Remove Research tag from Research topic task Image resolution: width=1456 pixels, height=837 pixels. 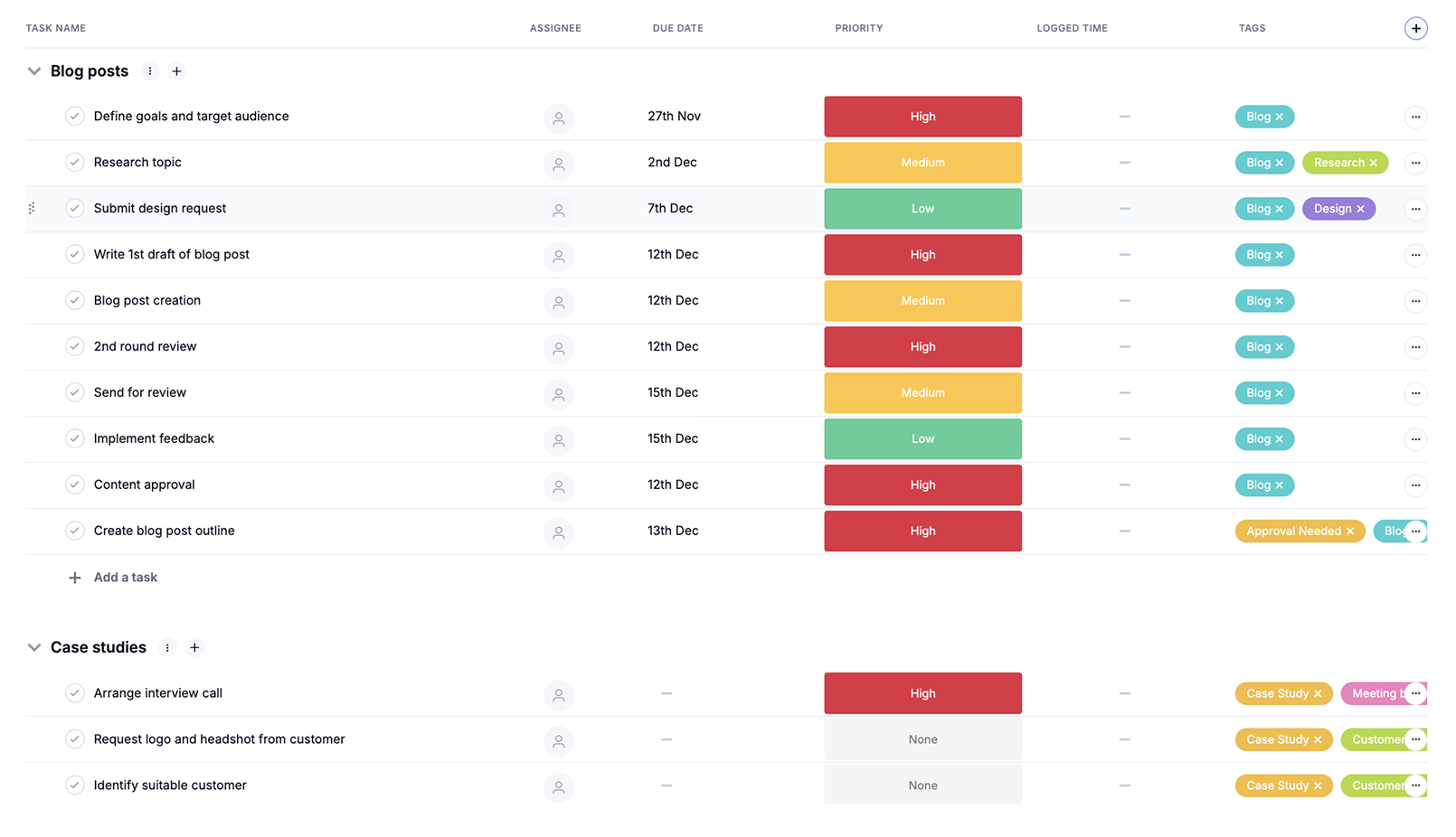coord(1373,163)
